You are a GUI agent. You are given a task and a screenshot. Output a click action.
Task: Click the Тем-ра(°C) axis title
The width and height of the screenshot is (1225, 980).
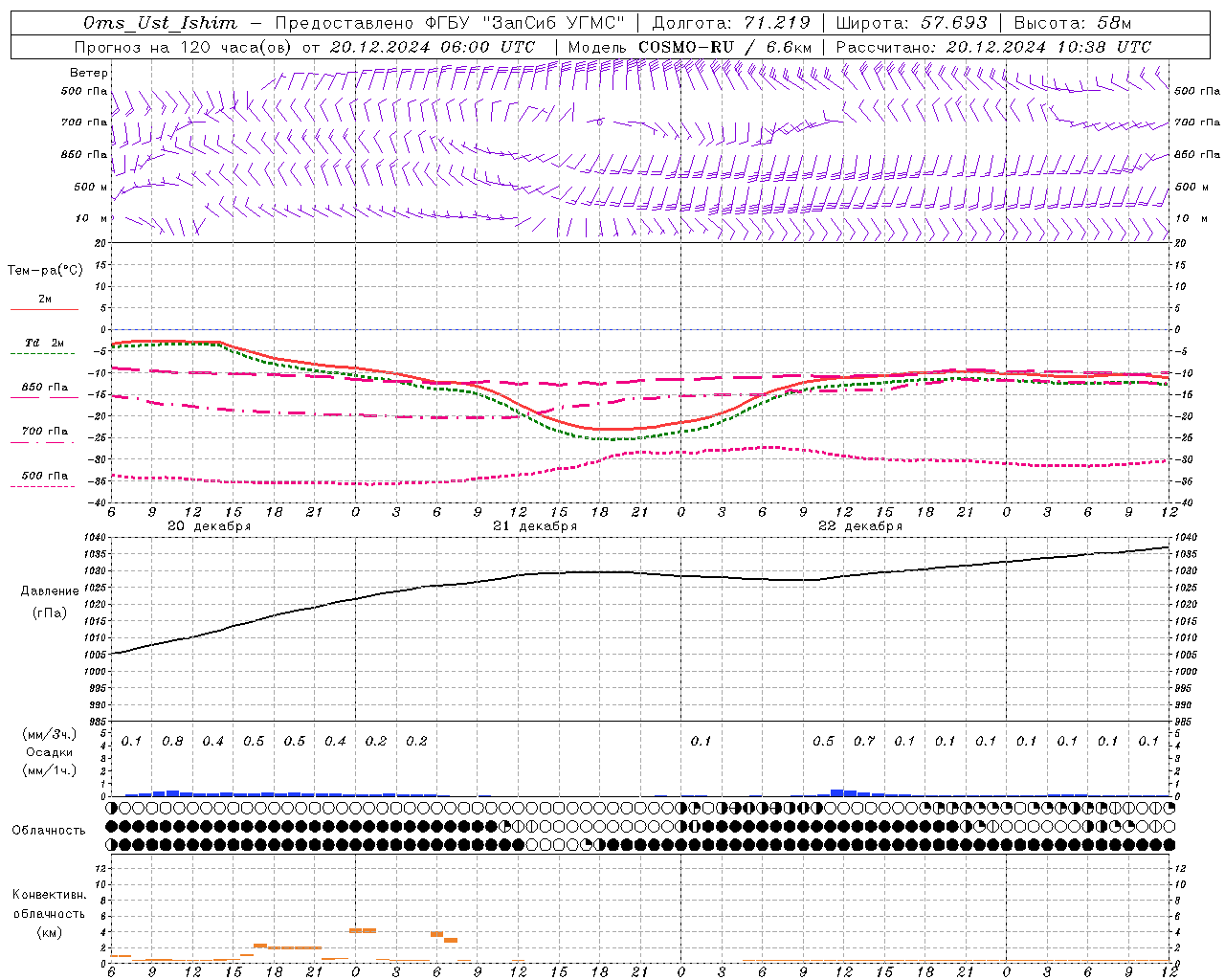[x=45, y=270]
